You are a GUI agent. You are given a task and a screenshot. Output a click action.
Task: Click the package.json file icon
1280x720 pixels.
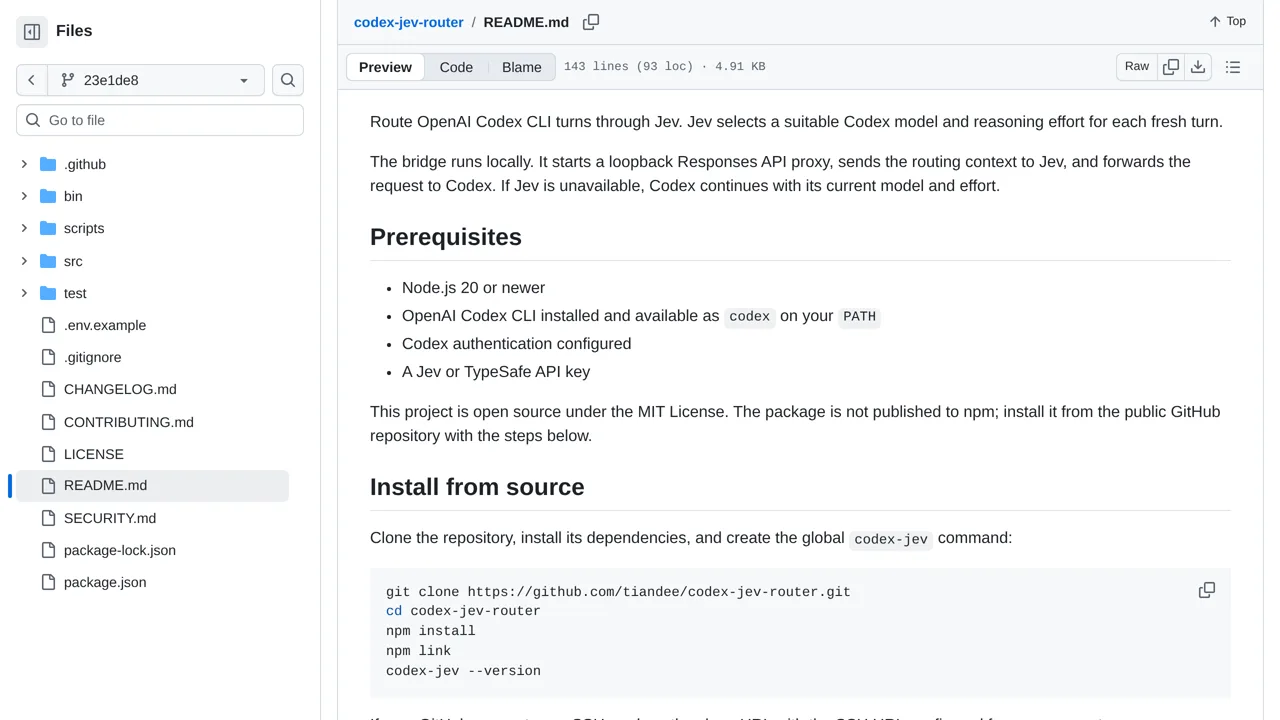(x=48, y=582)
